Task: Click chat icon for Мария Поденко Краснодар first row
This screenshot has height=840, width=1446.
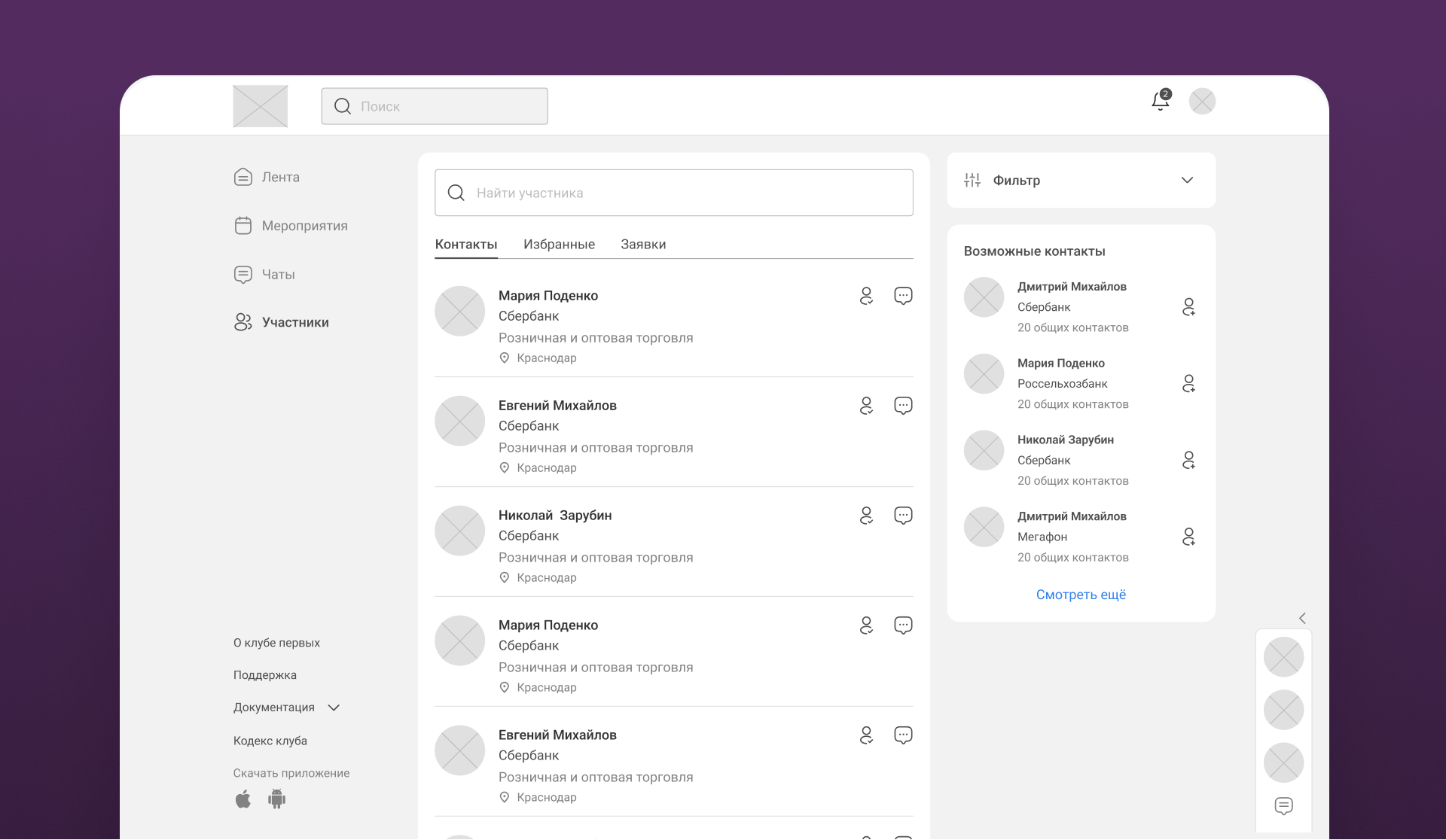Action: (x=903, y=296)
